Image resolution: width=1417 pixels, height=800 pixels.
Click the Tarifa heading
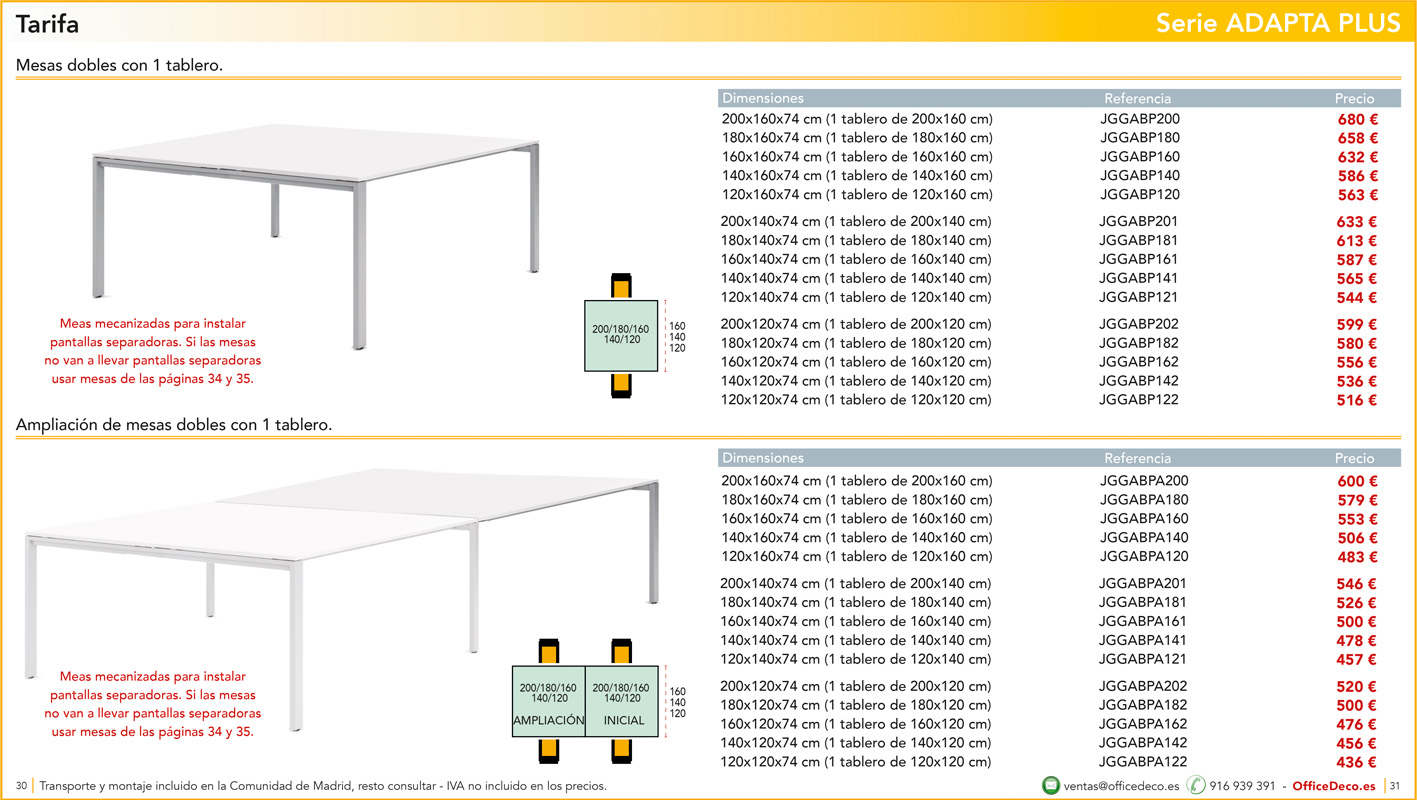pyautogui.click(x=47, y=23)
